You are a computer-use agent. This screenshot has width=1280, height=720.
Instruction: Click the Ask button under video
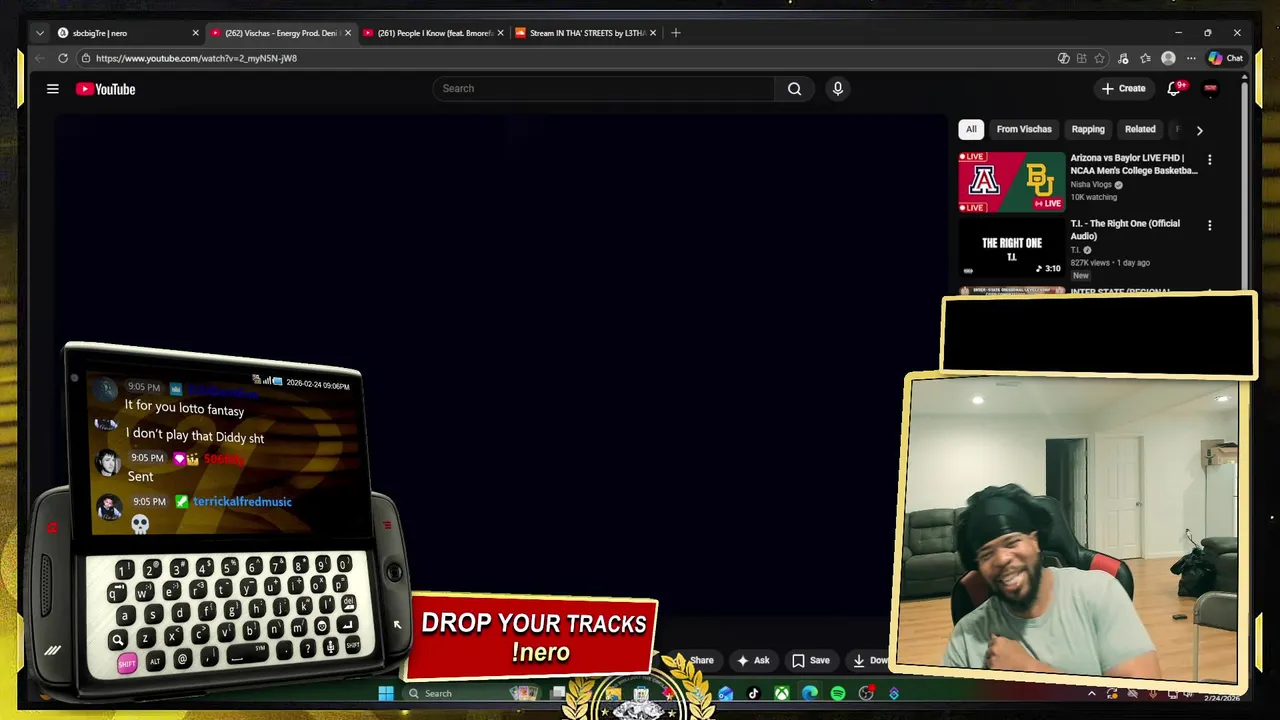(x=753, y=660)
